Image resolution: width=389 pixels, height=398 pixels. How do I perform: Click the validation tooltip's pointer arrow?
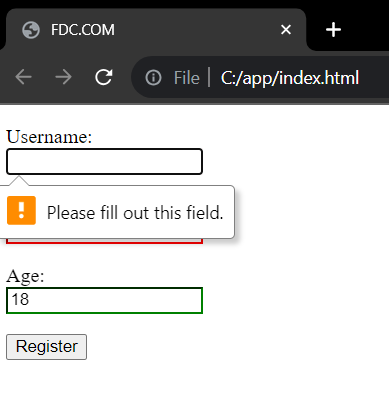coord(19,181)
